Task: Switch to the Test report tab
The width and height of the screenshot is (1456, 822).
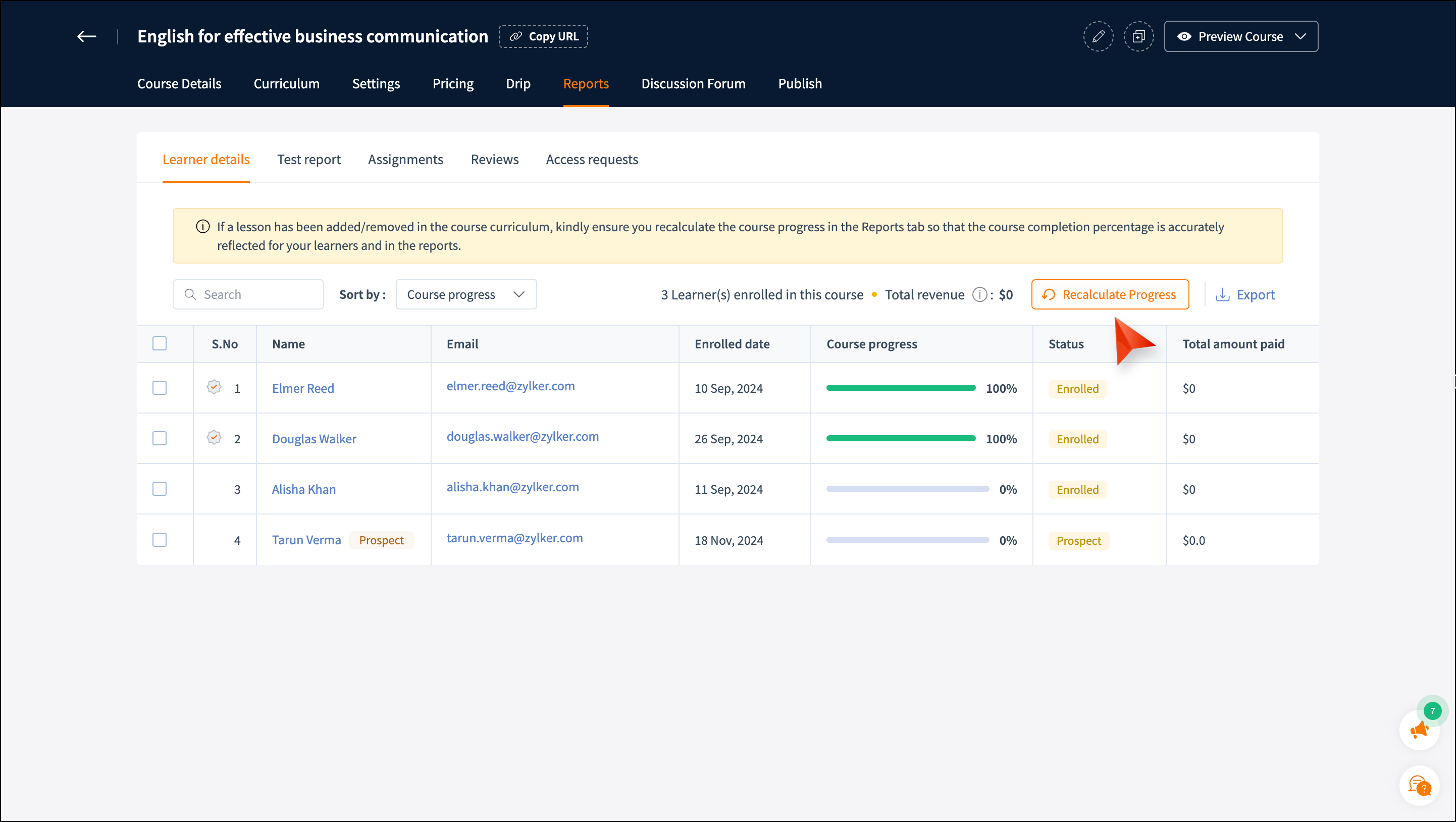Action: click(x=308, y=160)
